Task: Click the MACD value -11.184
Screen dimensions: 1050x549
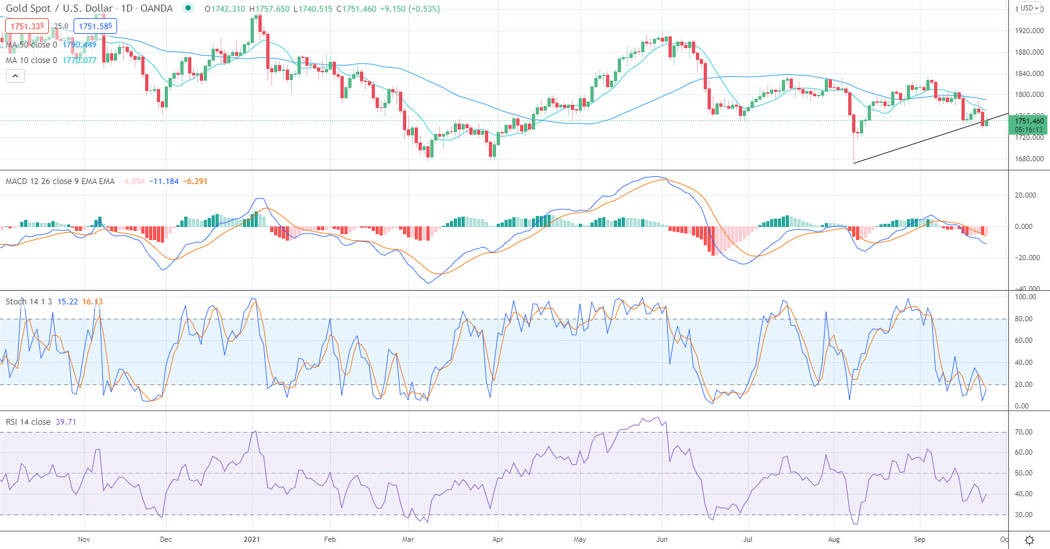Action: pyautogui.click(x=164, y=181)
